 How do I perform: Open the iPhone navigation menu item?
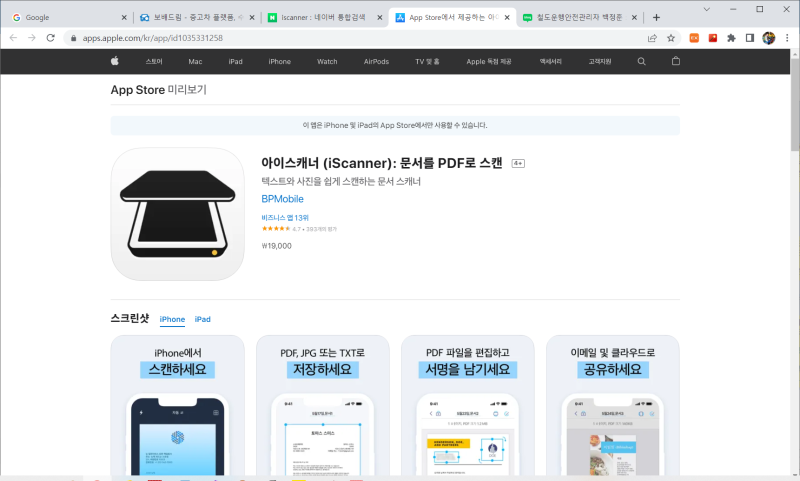coord(280,61)
